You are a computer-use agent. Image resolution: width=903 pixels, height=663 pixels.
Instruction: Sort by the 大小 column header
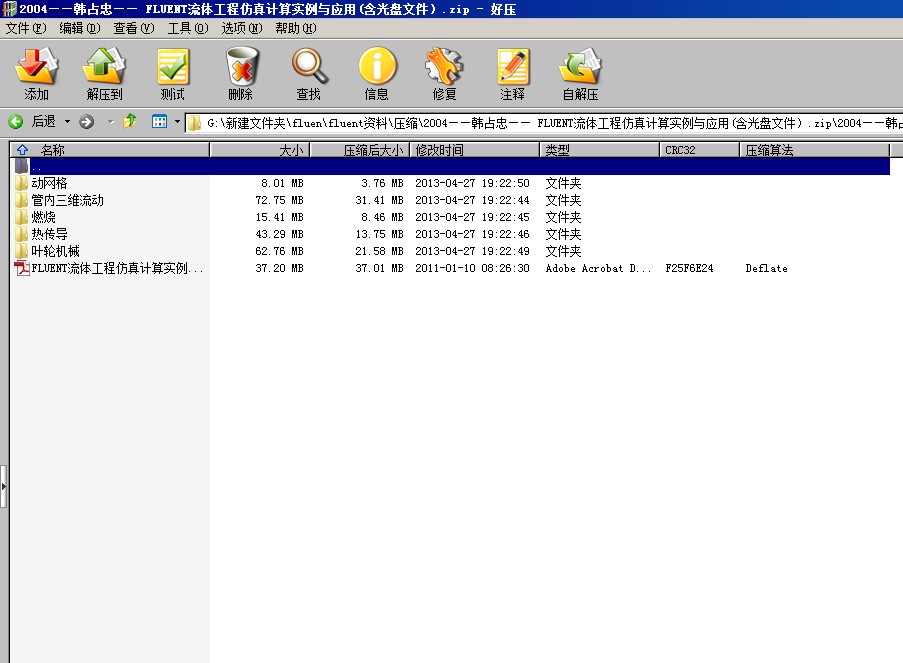260,150
